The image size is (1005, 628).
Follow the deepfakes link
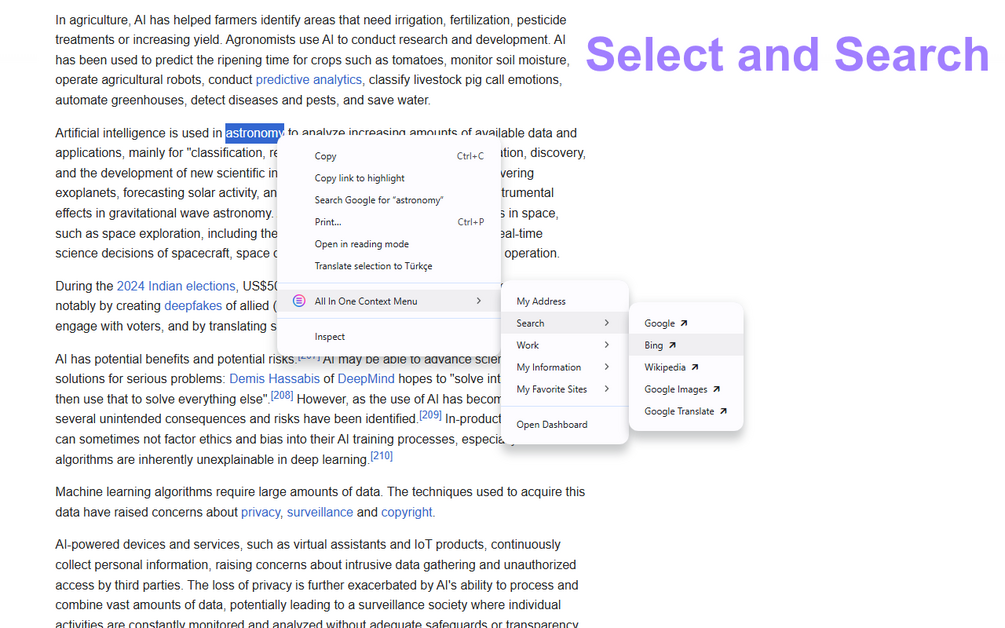(x=193, y=306)
